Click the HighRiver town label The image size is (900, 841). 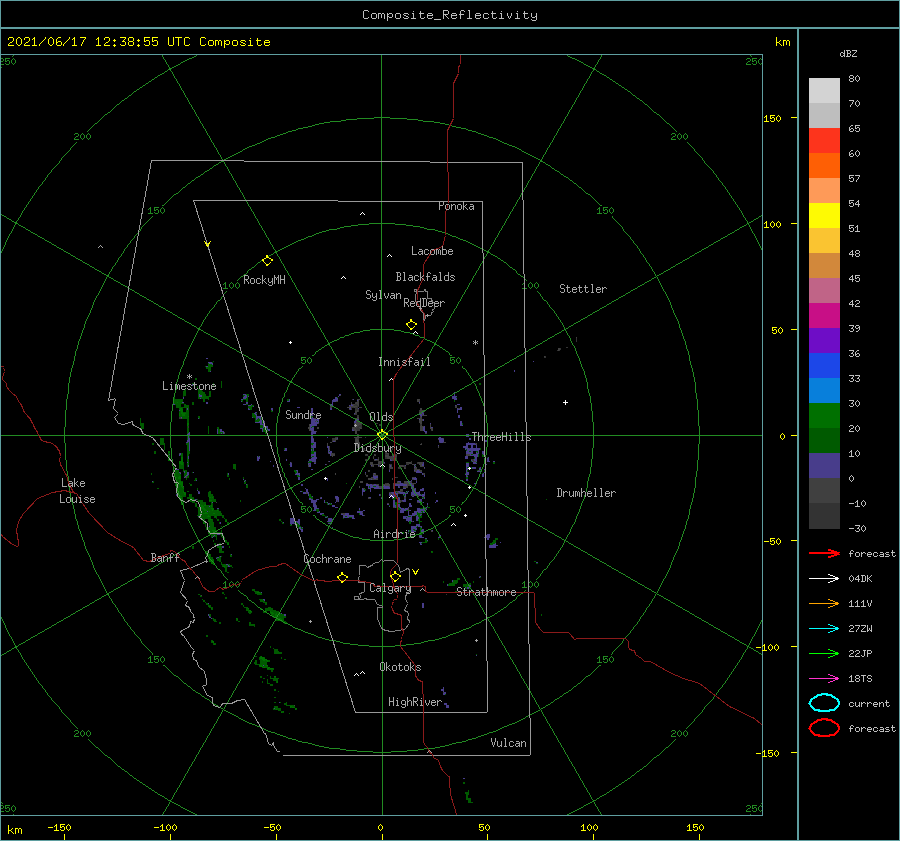pyautogui.click(x=415, y=702)
